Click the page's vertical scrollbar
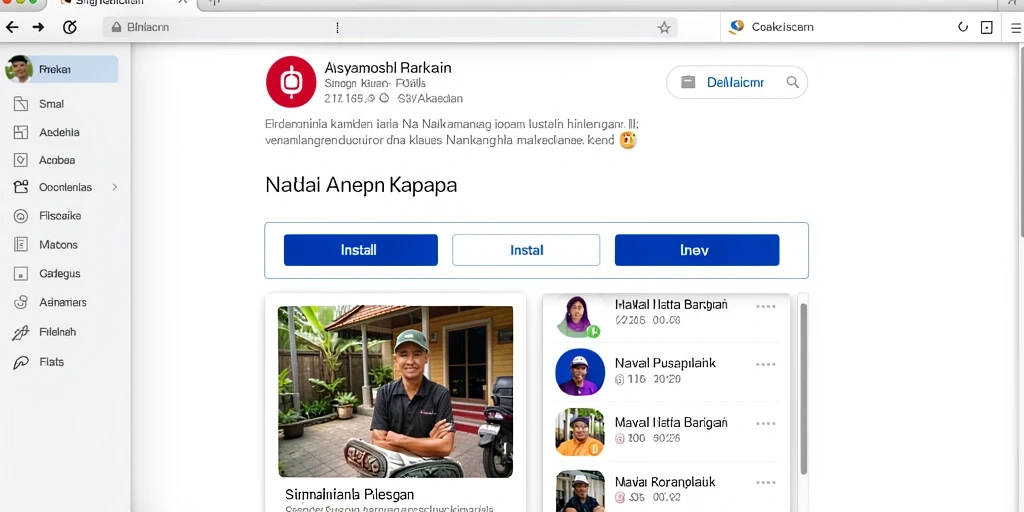The width and height of the screenshot is (1024, 512). (x=1020, y=140)
